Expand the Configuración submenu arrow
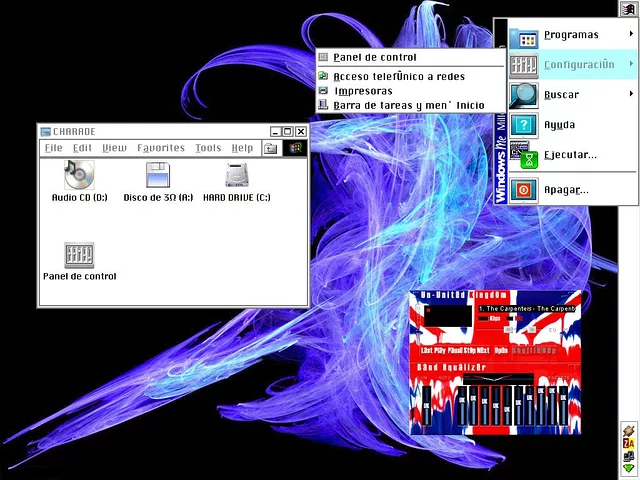 point(631,64)
